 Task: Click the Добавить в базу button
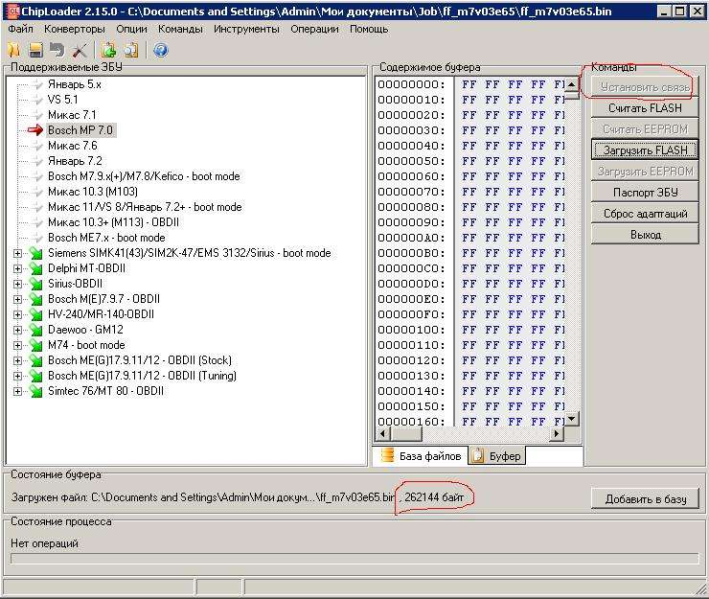(x=644, y=500)
